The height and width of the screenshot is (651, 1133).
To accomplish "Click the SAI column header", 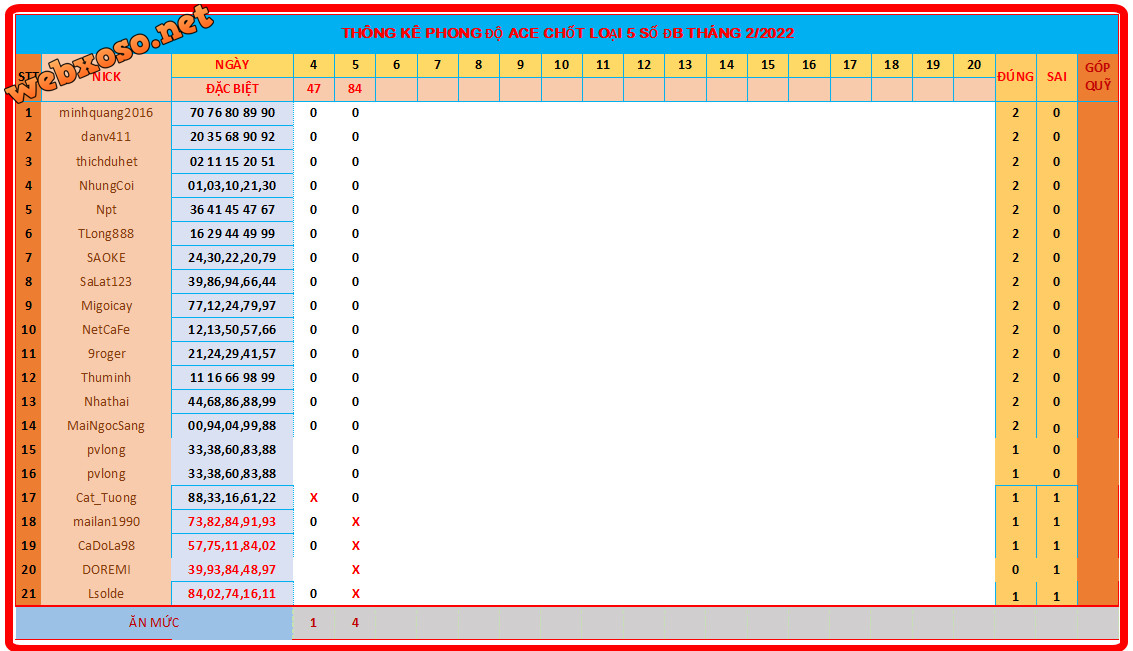I will [x=1056, y=77].
